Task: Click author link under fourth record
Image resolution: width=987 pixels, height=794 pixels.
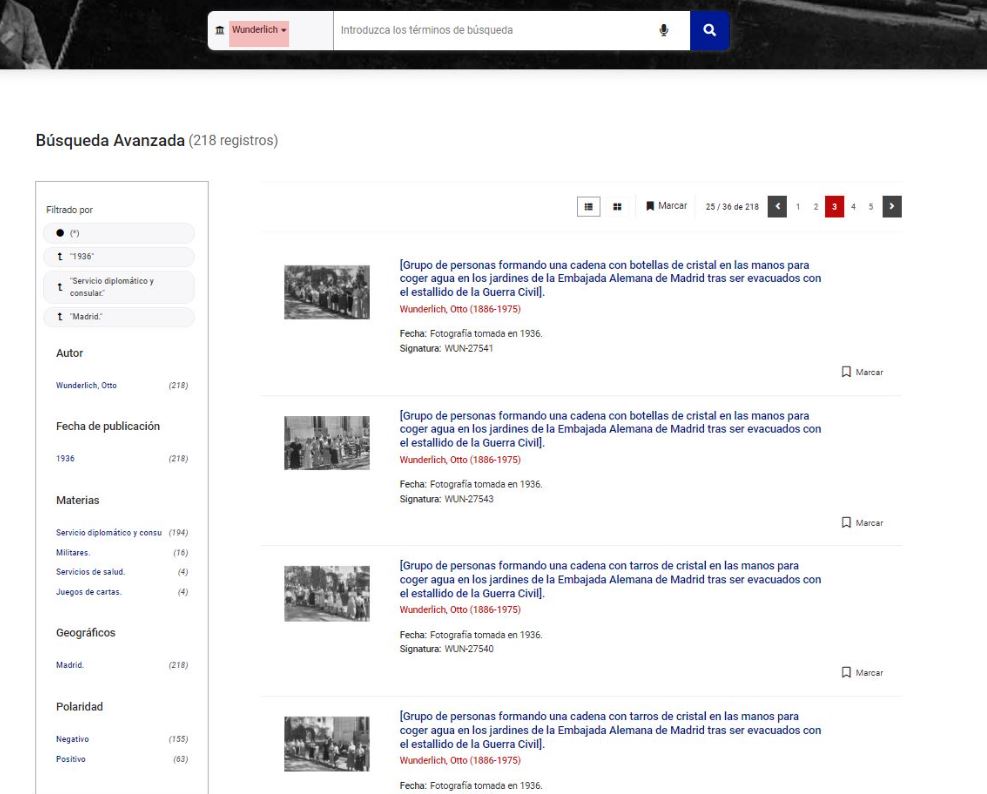Action: click(460, 760)
